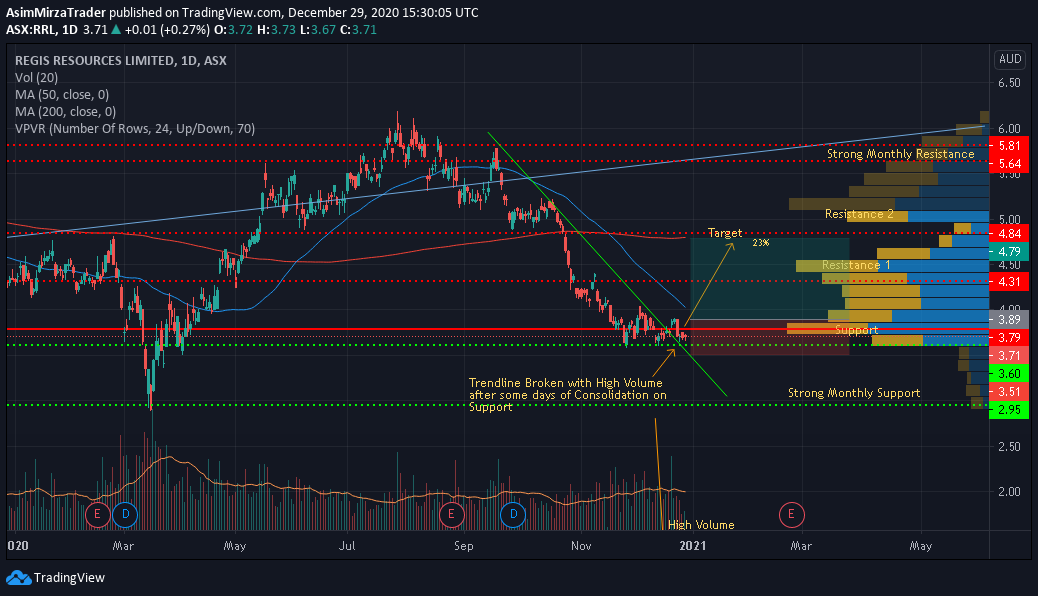Viewport: 1038px width, 596px height.
Task: Click the 2021 label on time axis
Action: (x=692, y=546)
